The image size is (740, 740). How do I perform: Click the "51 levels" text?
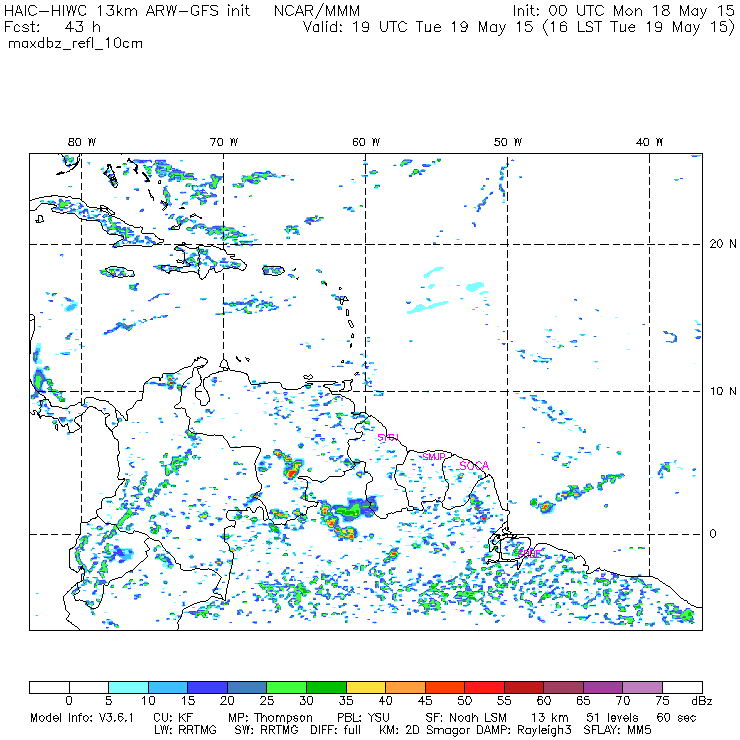pos(612,718)
